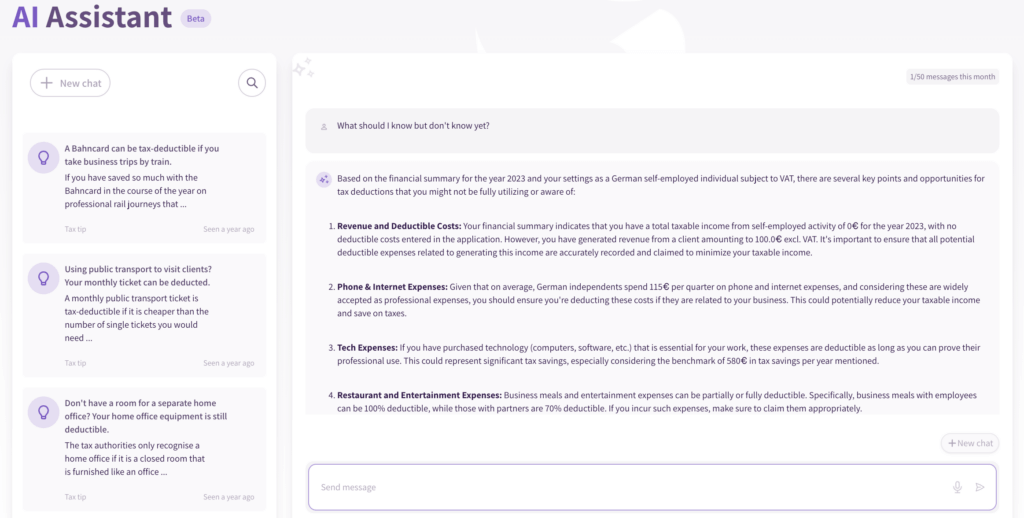This screenshot has height=518, width=1024.
Task: Click the Revenue and Deductible Costs item
Action: (399, 226)
